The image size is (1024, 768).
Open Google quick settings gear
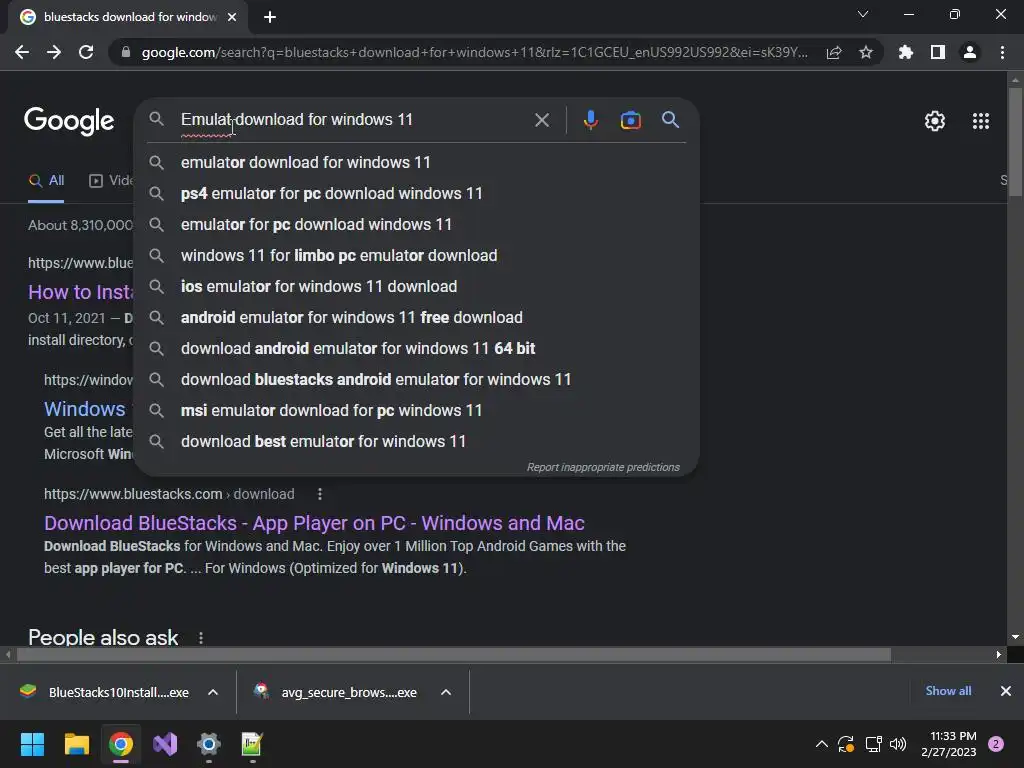point(935,121)
